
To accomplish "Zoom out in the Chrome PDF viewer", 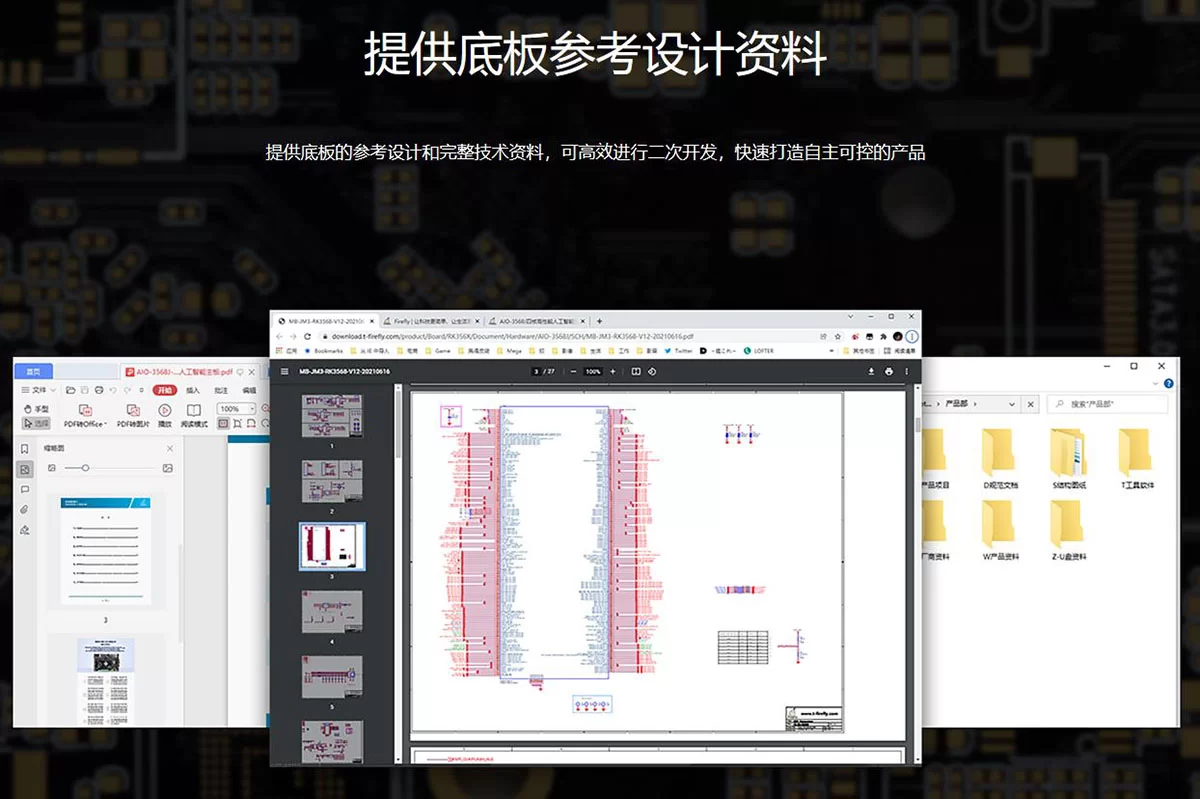I will (573, 371).
